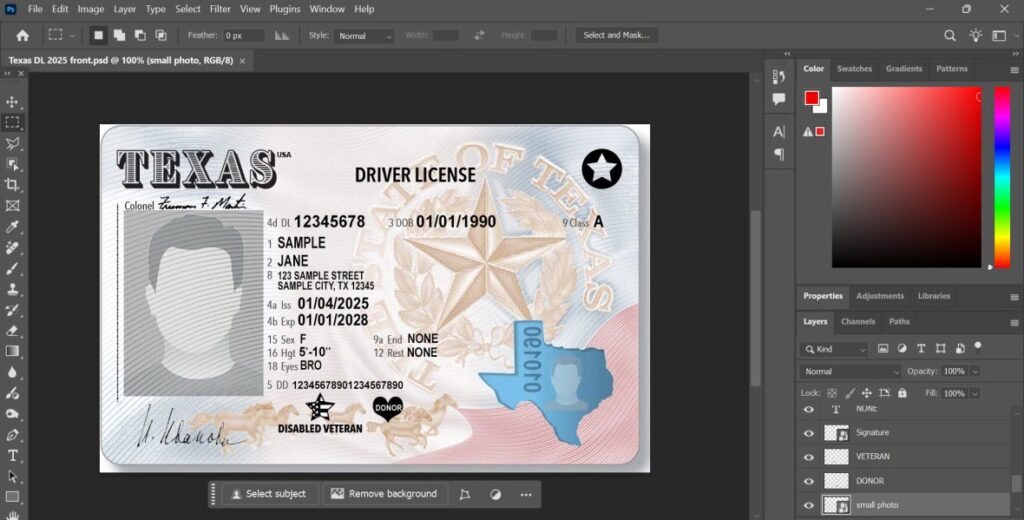Select the Gradient tool
1024x520 pixels.
(x=12, y=351)
